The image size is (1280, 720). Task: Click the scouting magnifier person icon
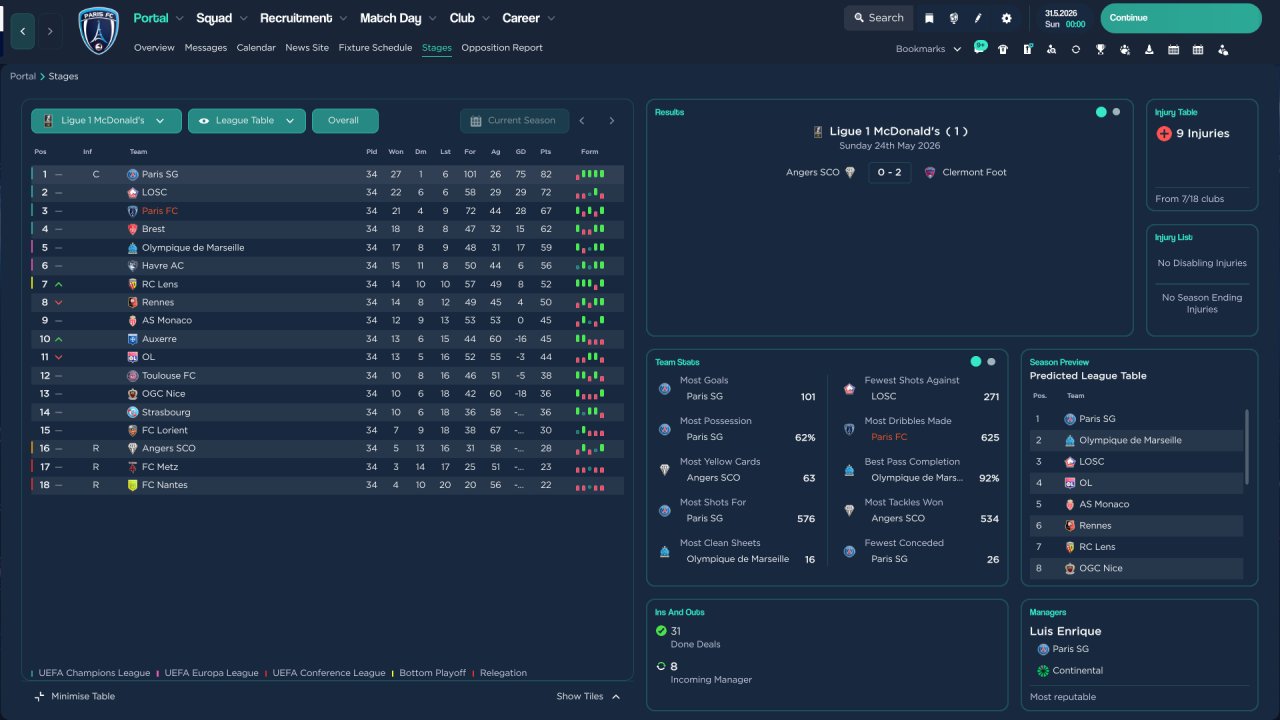(1051, 49)
